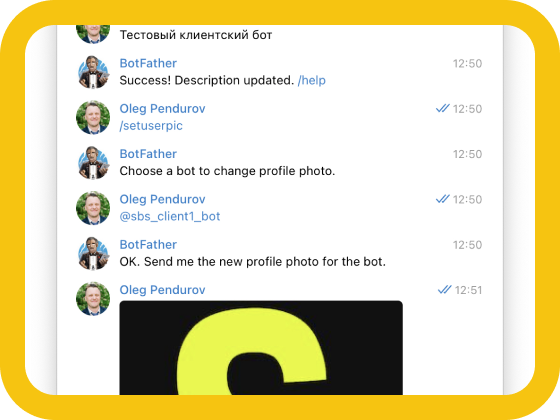Open the sent yellow letter C photo
The image size is (560, 420).
pos(261,348)
